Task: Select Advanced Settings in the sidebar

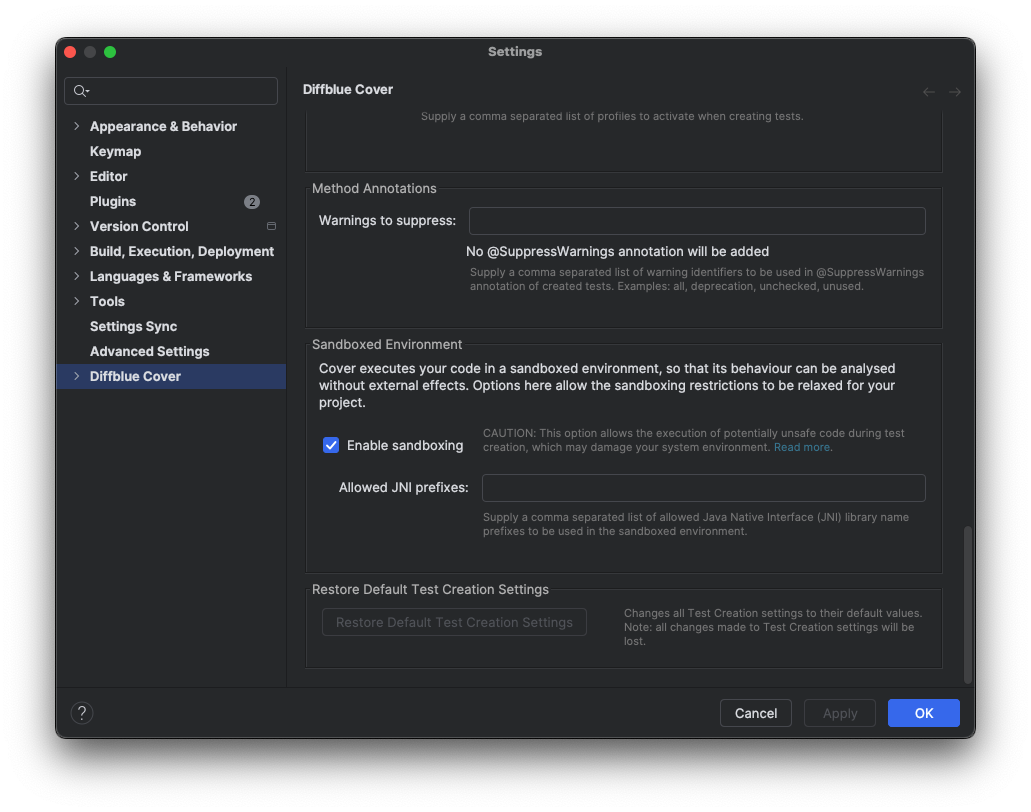Action: [149, 352]
